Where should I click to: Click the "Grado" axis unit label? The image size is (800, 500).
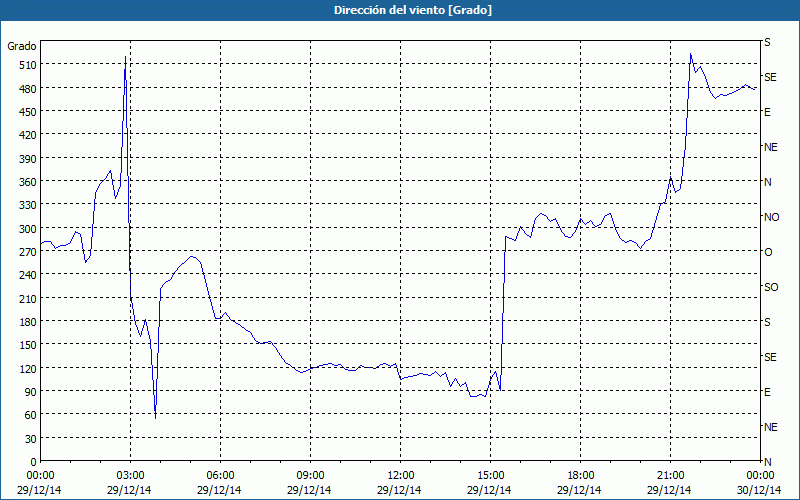point(22,46)
